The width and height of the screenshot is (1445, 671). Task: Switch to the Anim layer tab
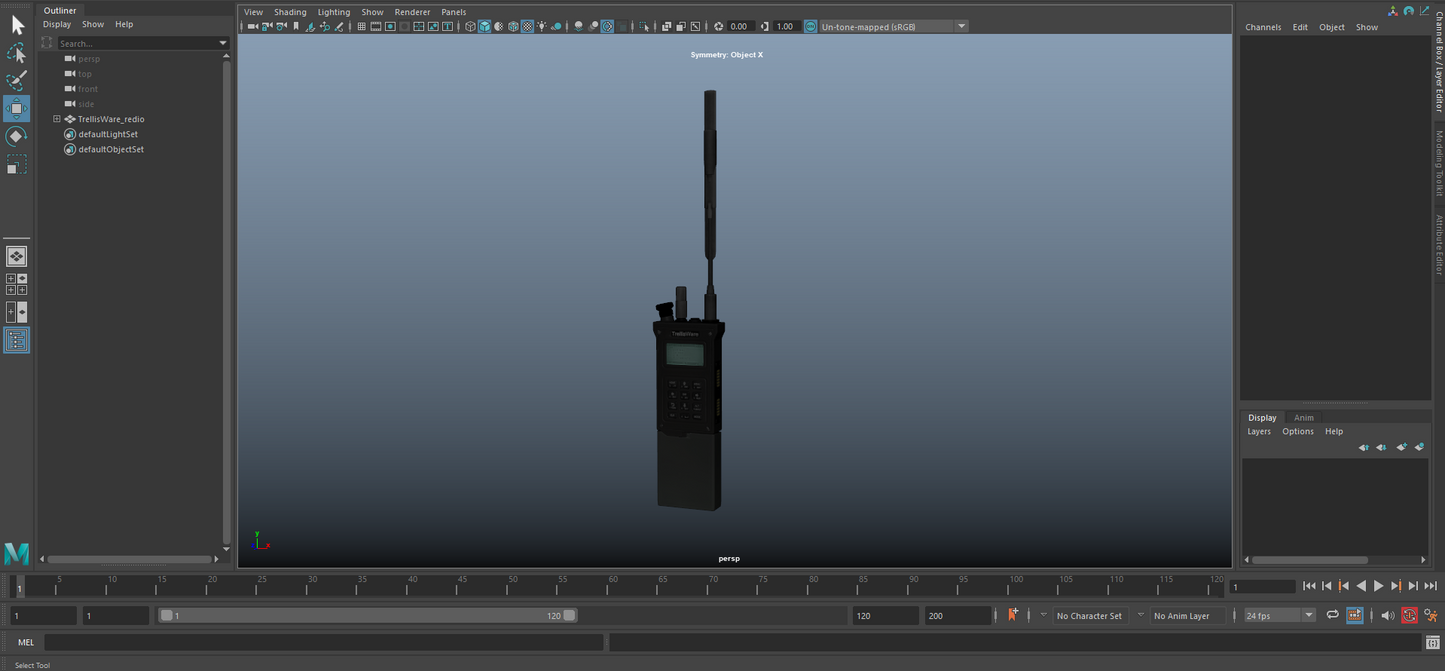(1304, 418)
